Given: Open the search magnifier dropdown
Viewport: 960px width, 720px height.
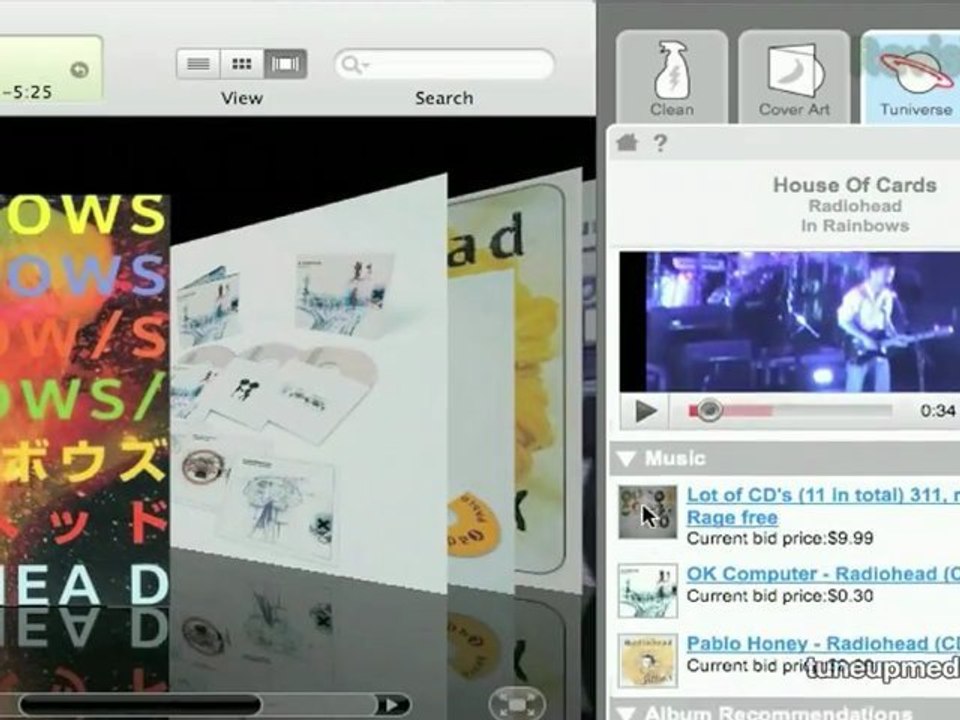Looking at the screenshot, I should click(354, 64).
